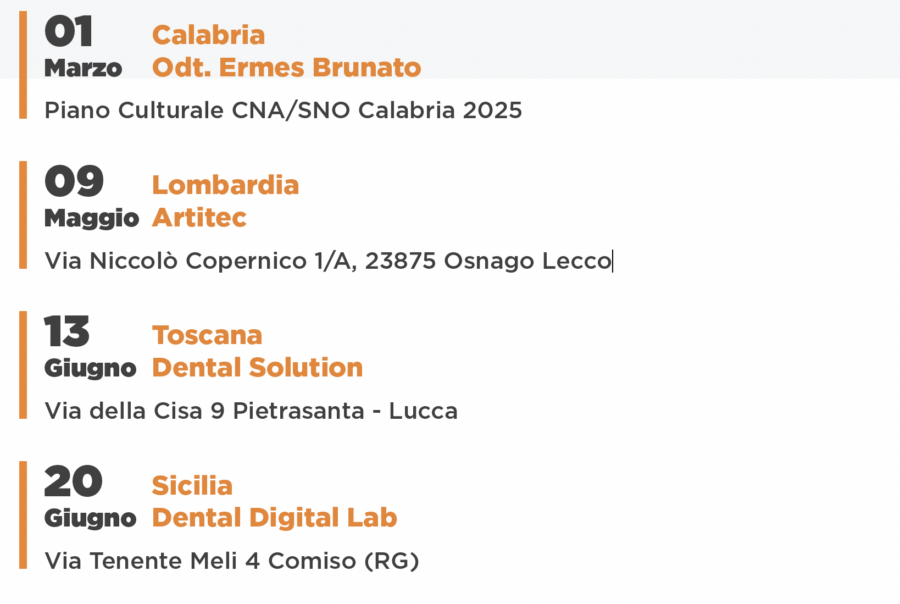Click the Giugno label under 20

tap(91, 519)
